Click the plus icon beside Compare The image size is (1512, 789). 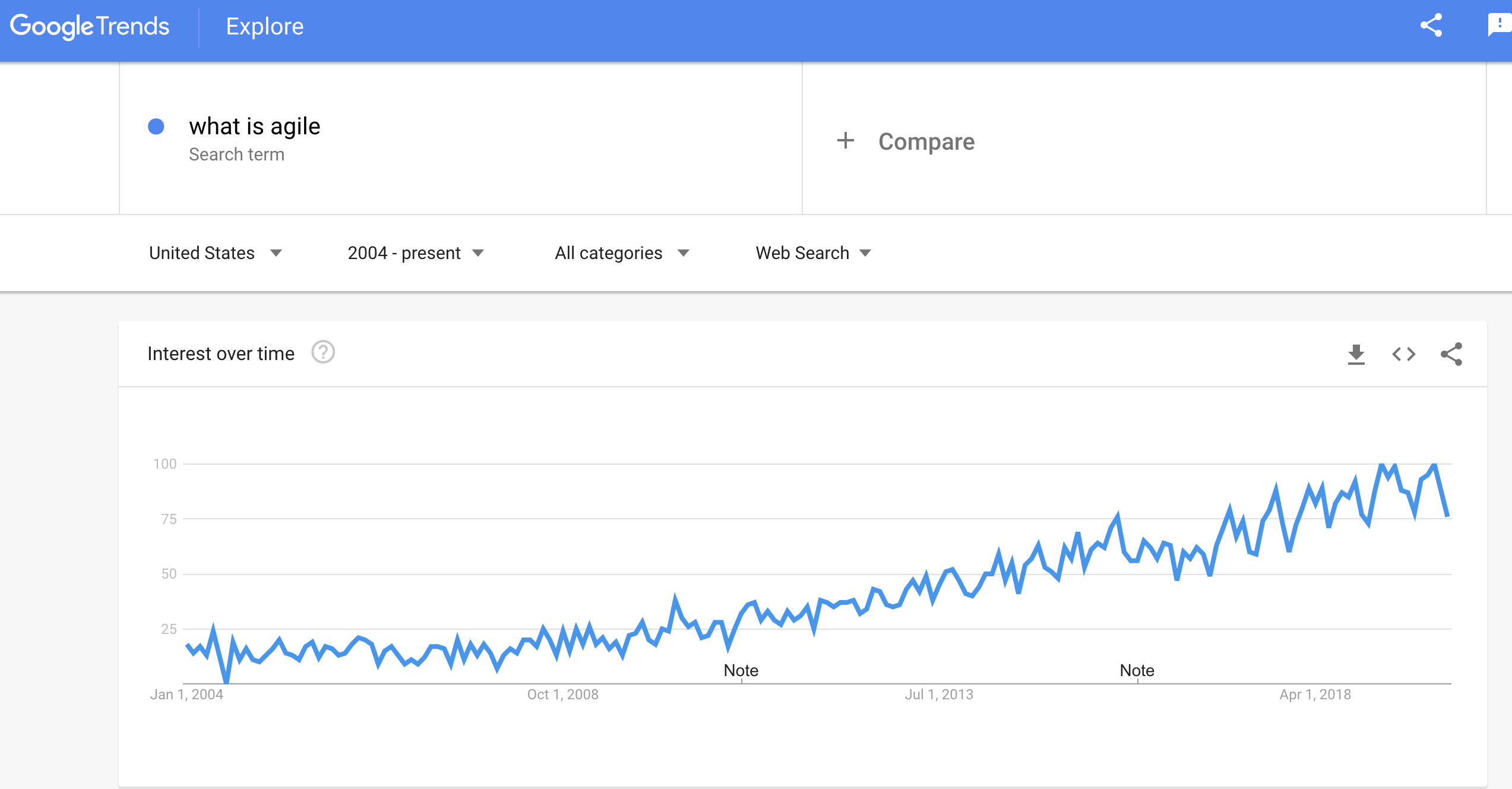[846, 141]
